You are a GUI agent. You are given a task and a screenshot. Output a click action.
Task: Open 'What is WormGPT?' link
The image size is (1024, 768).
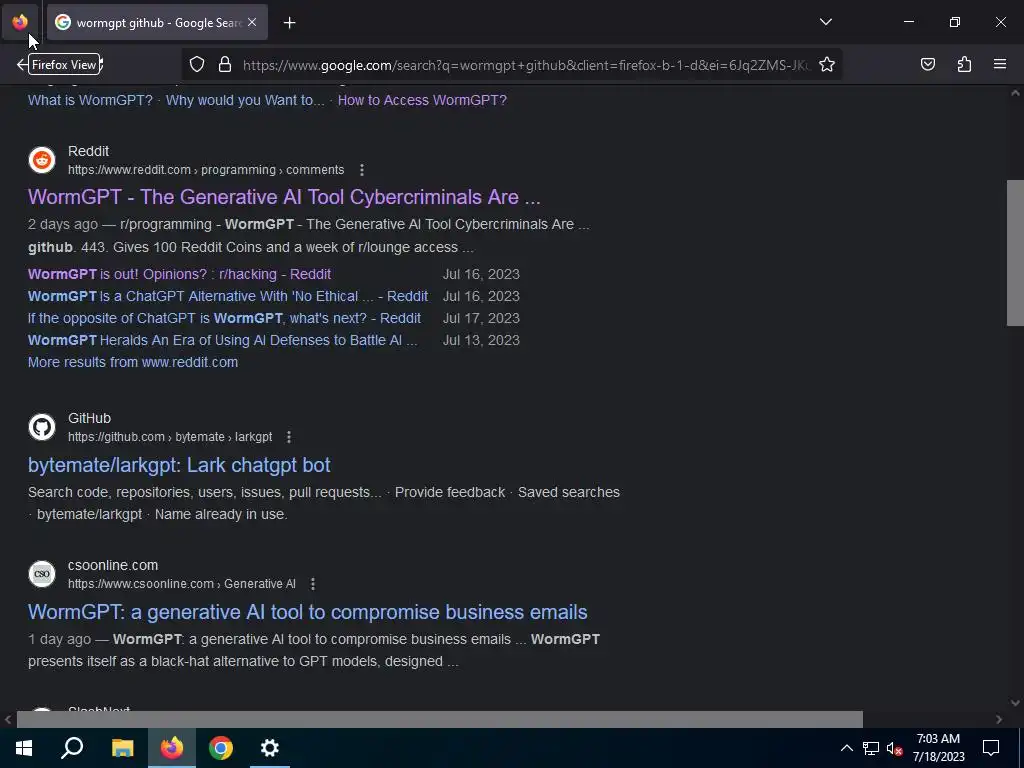[x=90, y=101]
